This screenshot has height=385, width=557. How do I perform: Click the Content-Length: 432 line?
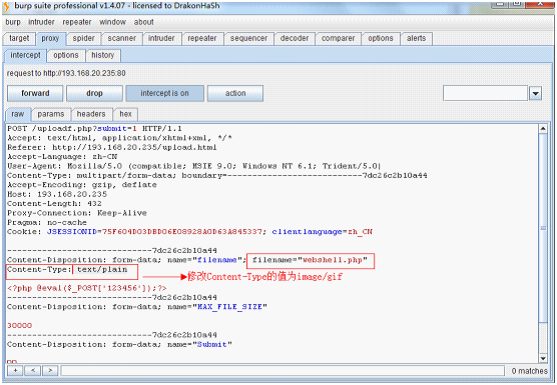coord(54,204)
